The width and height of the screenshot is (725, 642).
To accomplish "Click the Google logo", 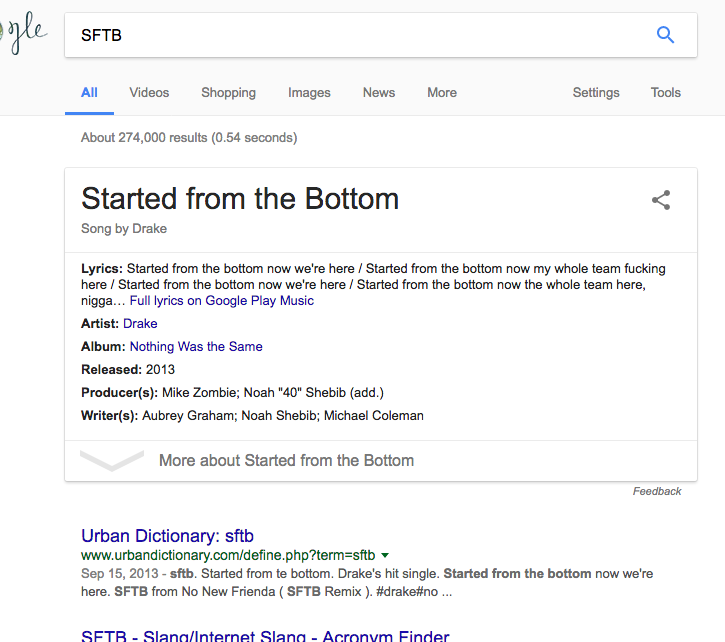I will point(23,32).
